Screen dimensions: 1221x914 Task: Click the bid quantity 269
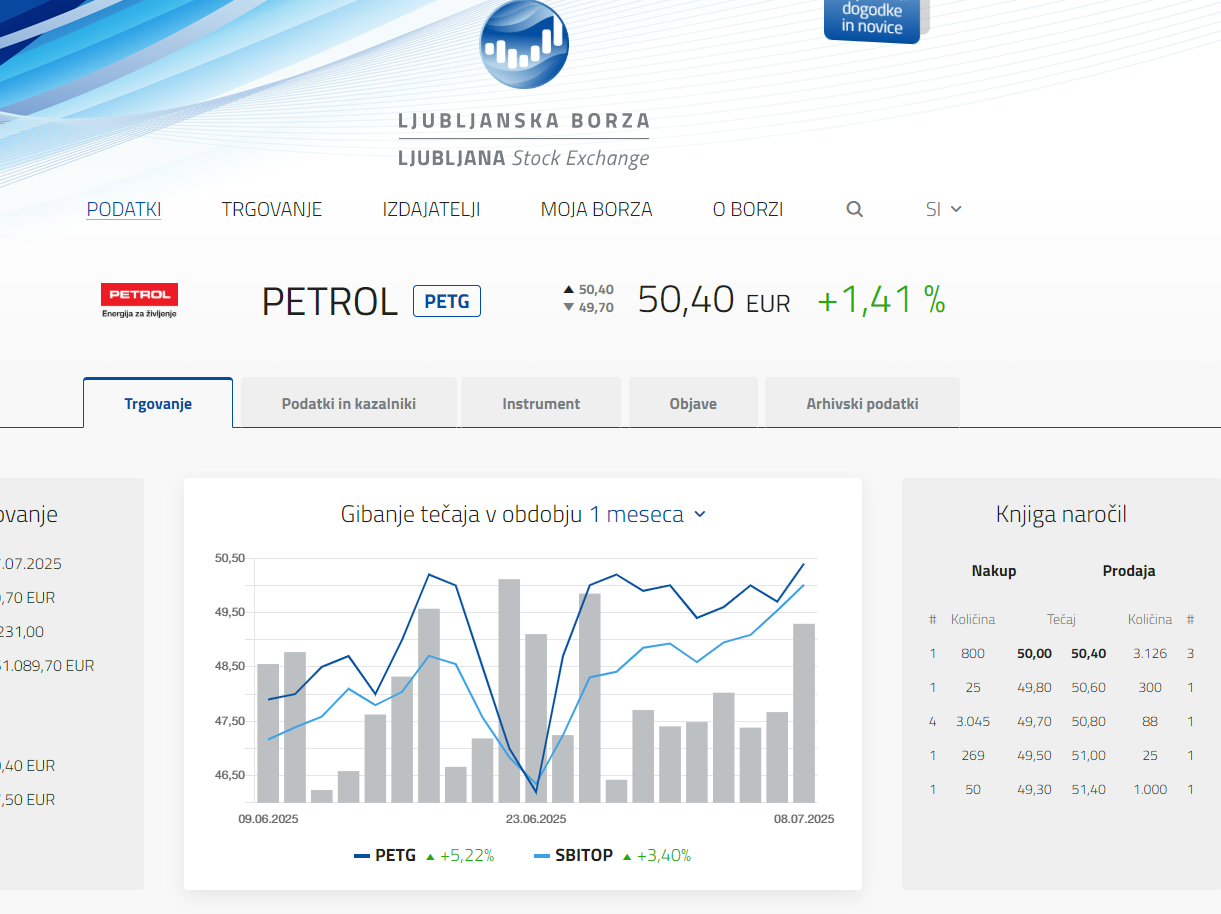coord(973,755)
